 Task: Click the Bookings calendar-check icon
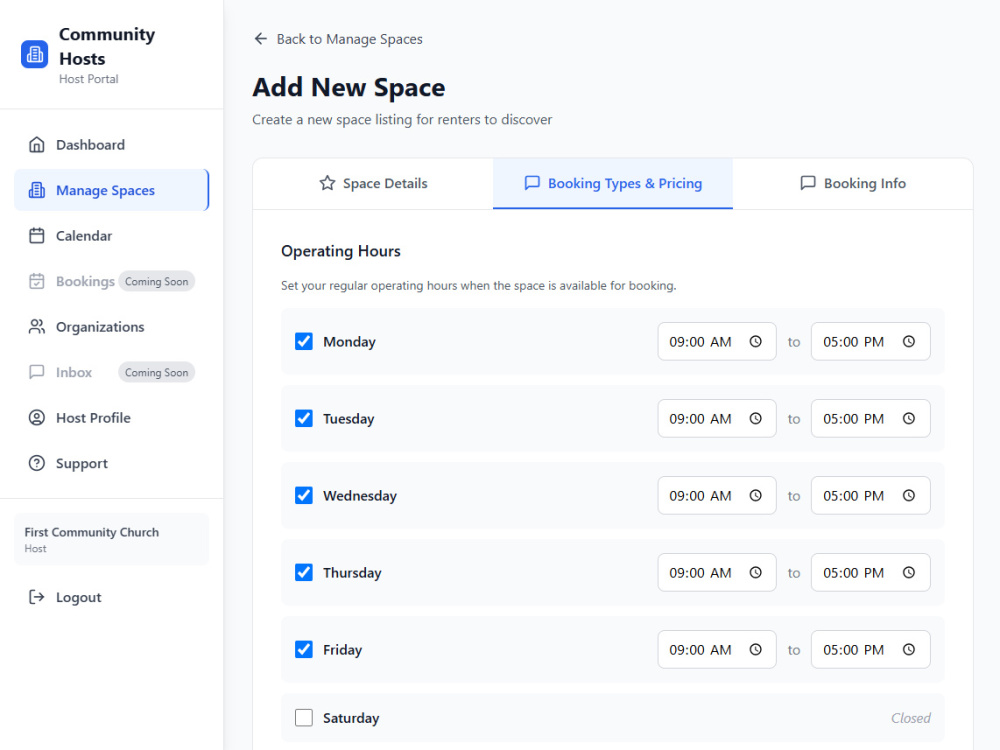[x=37, y=281]
